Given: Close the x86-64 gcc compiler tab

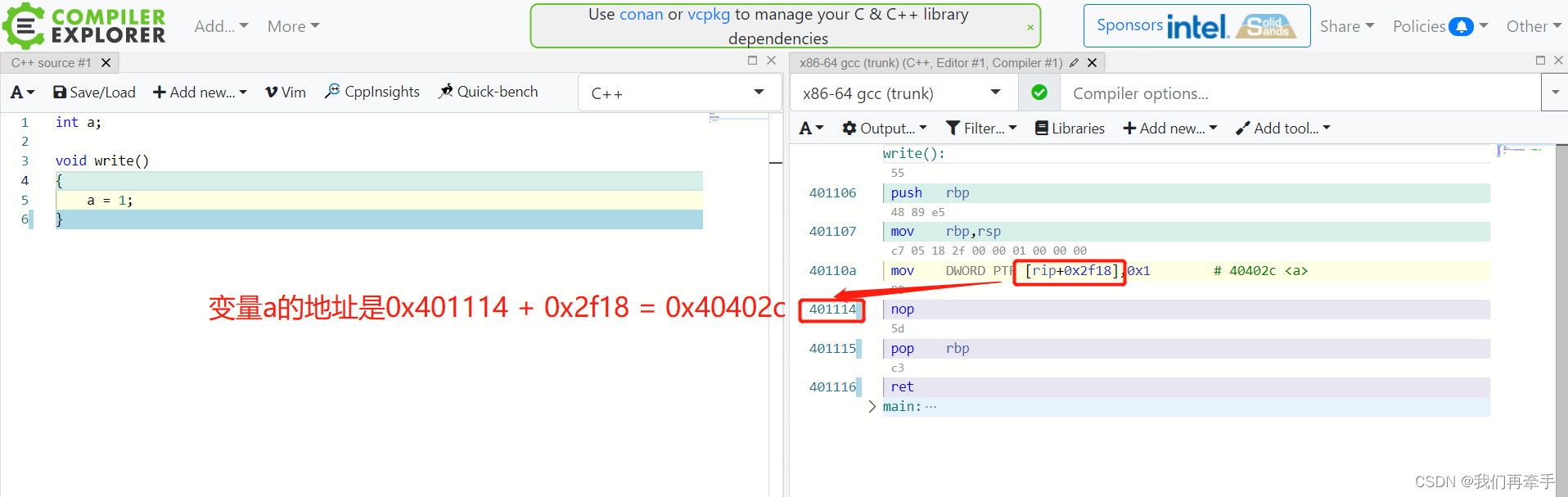Looking at the screenshot, I should tap(1092, 62).
